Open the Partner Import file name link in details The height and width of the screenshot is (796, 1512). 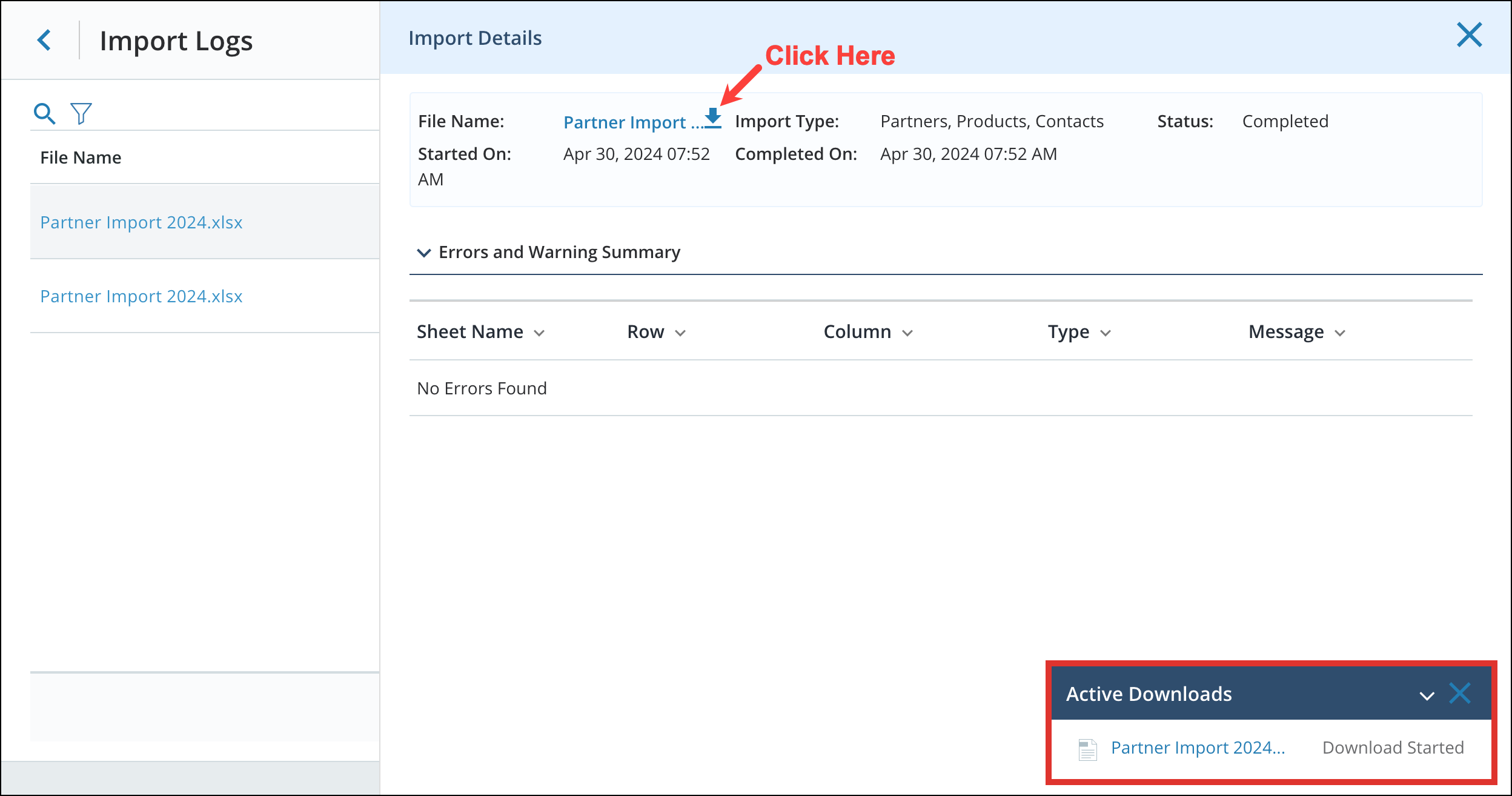click(634, 122)
